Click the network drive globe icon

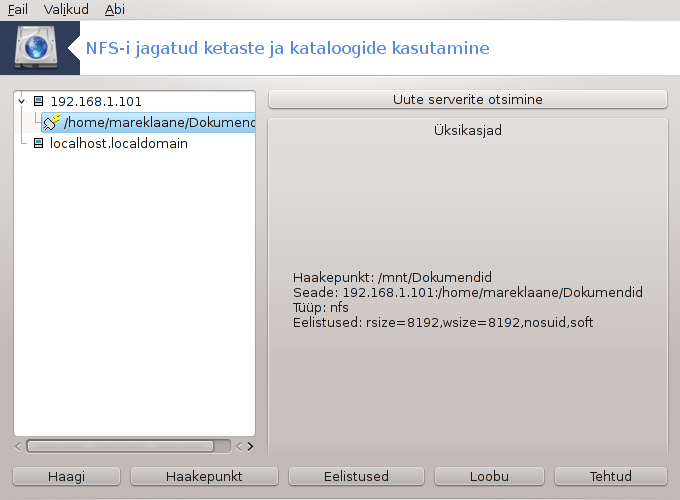click(36, 47)
